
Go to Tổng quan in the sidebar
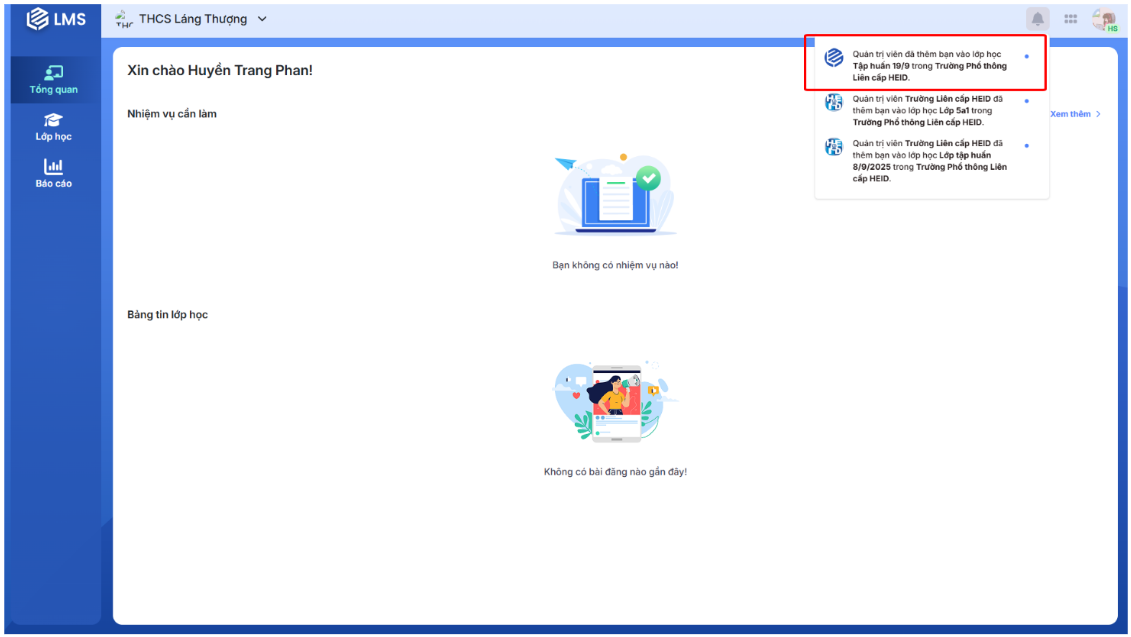[x=54, y=80]
